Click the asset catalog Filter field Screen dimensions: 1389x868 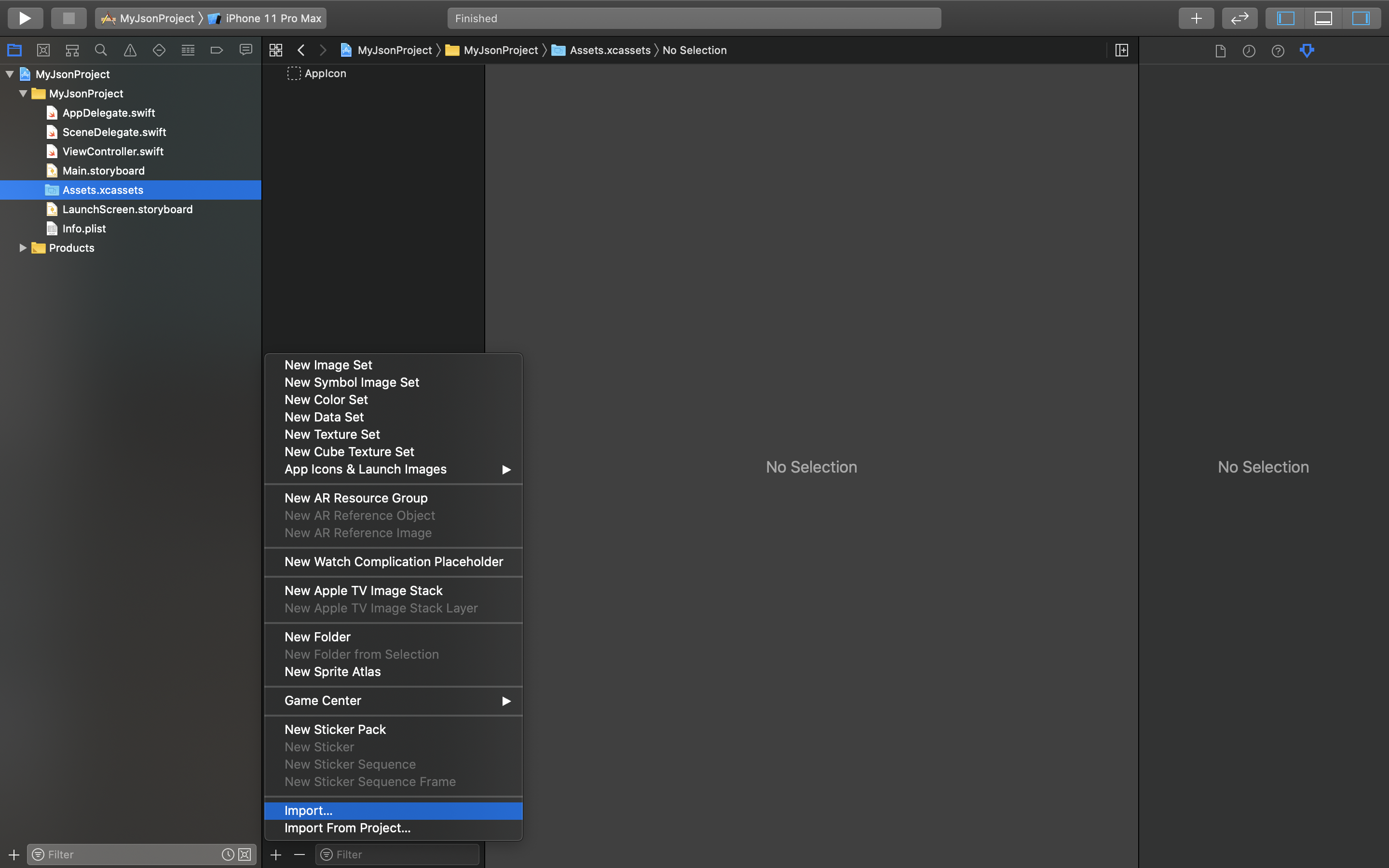click(x=402, y=854)
